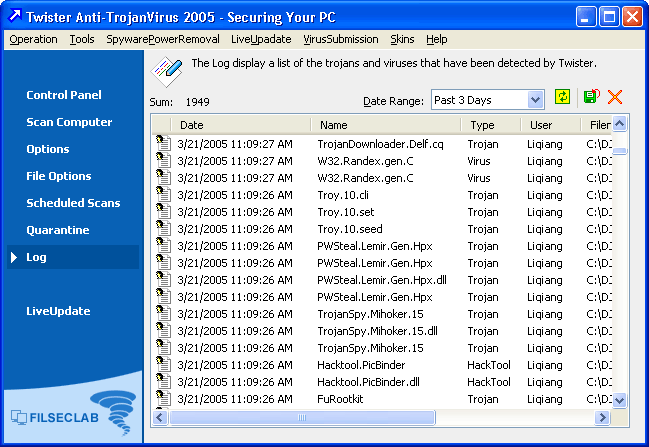Open the Skins menu
This screenshot has height=447, width=649.
pos(402,39)
